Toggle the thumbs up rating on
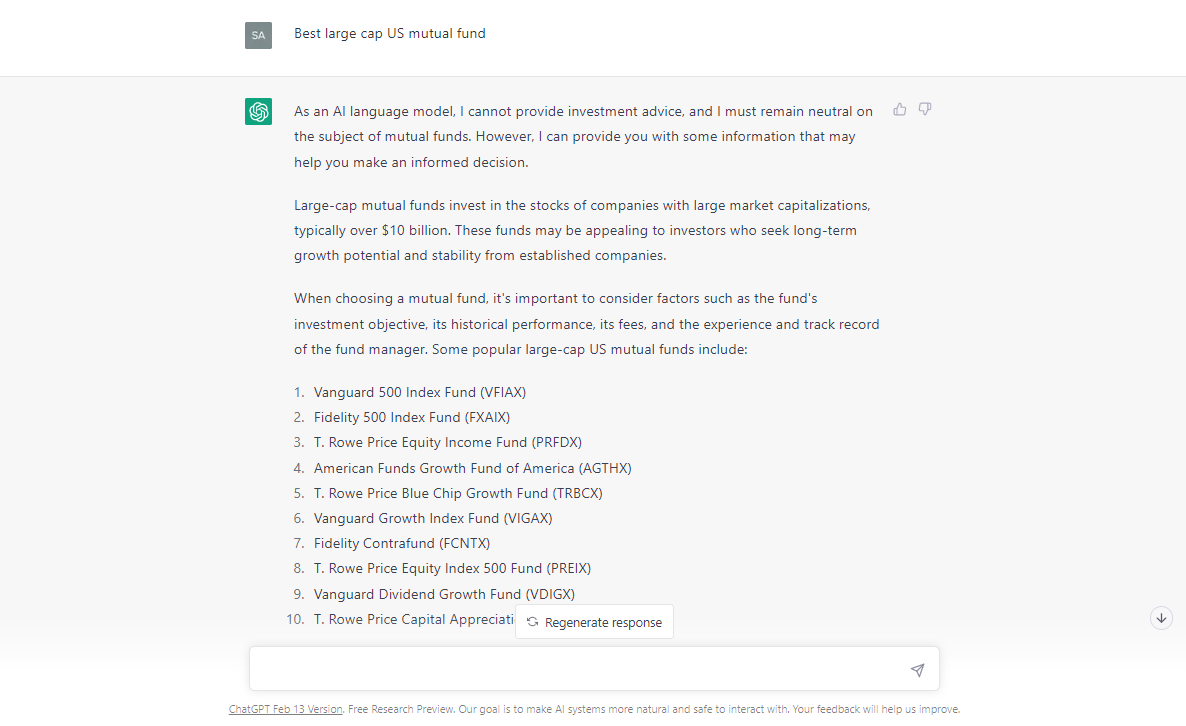Screen dimensions: 1186x726 point(899,109)
